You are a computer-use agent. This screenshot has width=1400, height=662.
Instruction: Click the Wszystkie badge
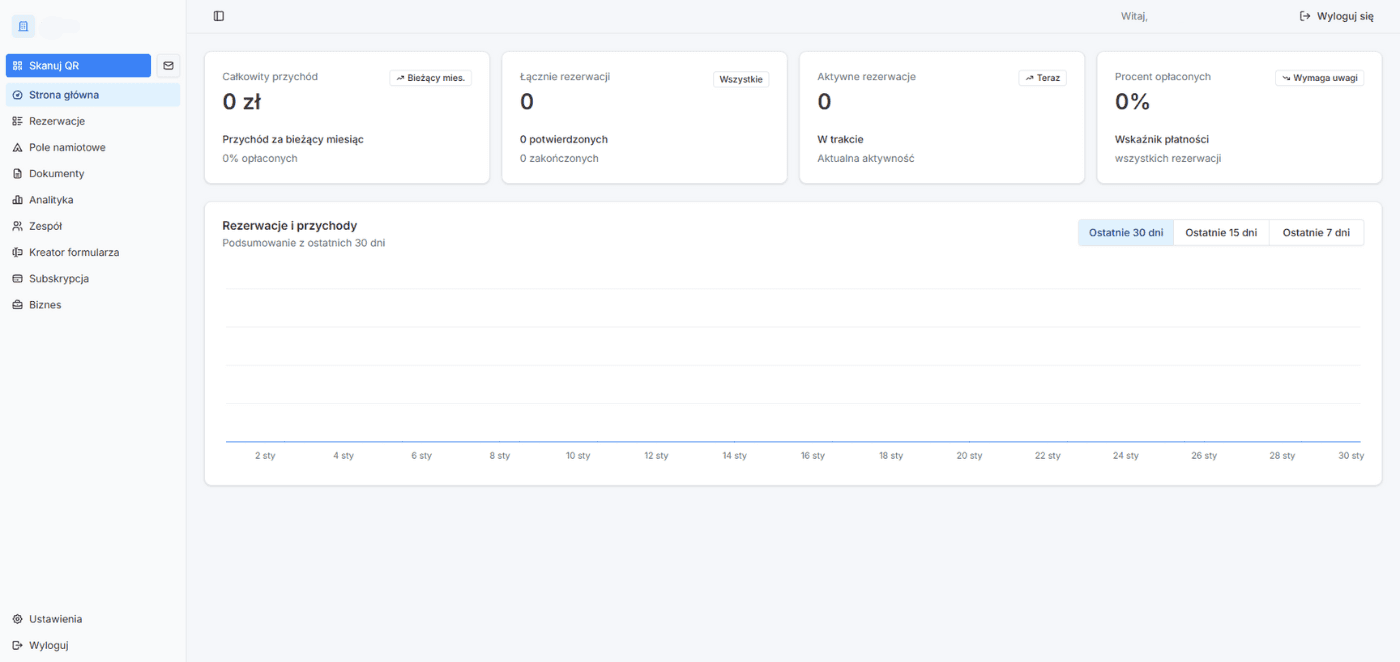click(x=741, y=79)
